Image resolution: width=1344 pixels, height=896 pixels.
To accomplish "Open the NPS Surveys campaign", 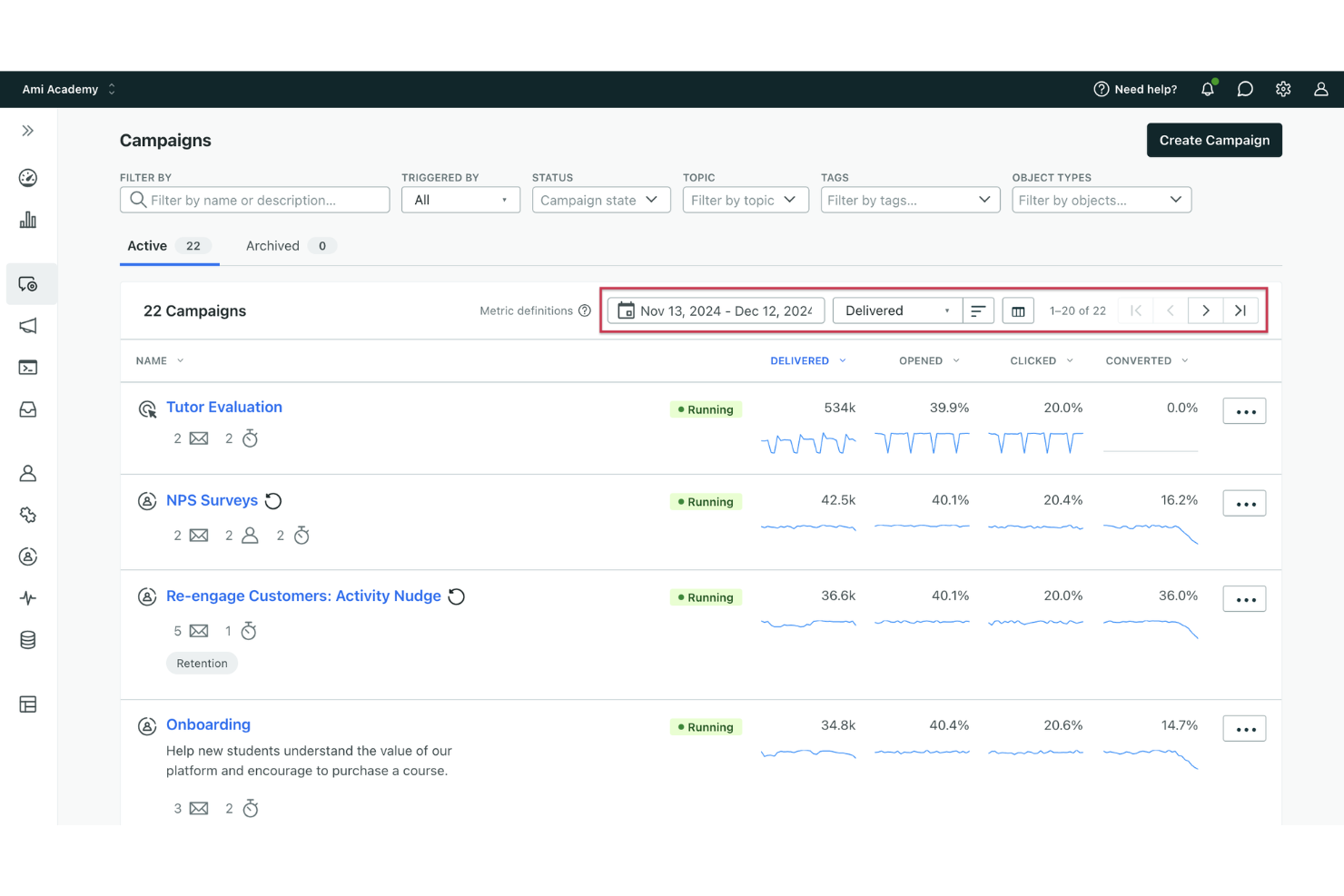I will click(212, 500).
